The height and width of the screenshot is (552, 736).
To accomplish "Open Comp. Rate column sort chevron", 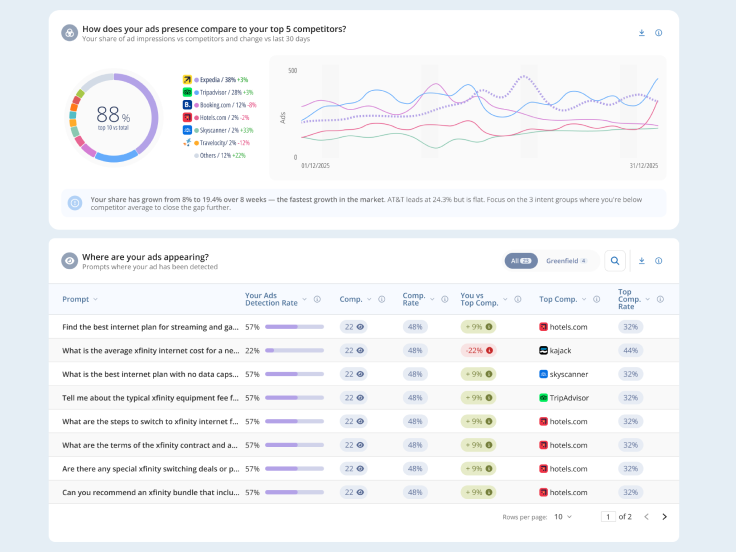I will tap(432, 299).
